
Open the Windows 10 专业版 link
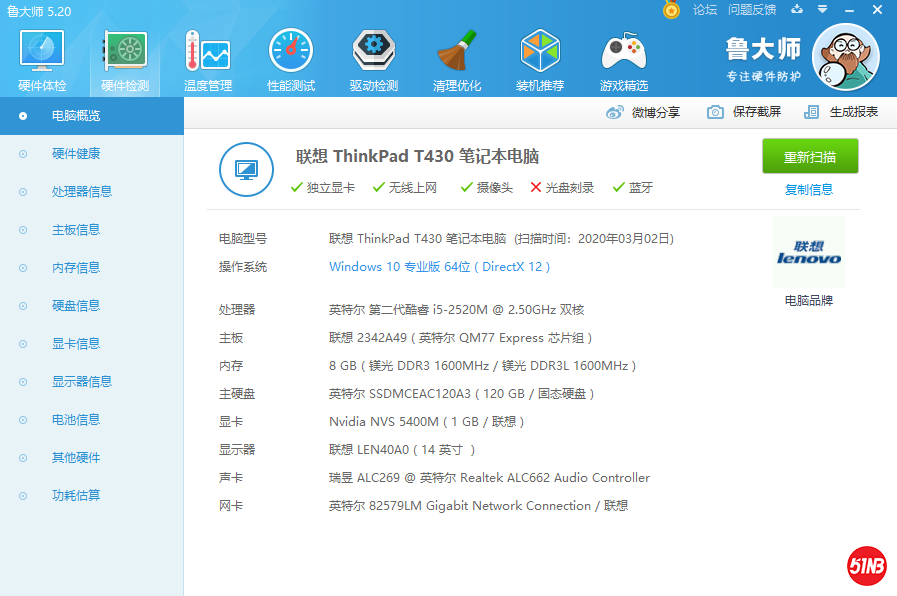coord(383,267)
